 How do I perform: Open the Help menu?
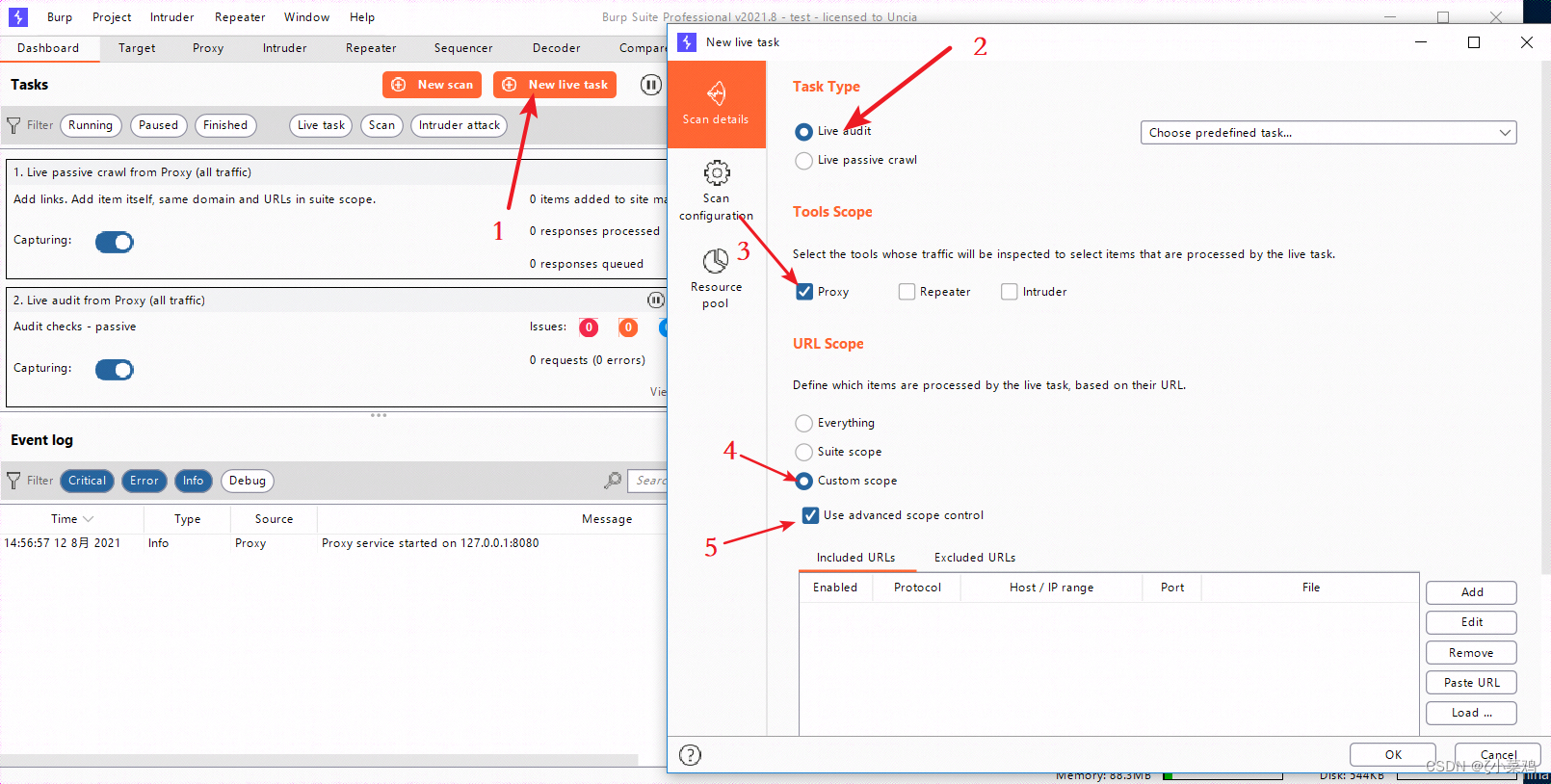click(x=362, y=17)
